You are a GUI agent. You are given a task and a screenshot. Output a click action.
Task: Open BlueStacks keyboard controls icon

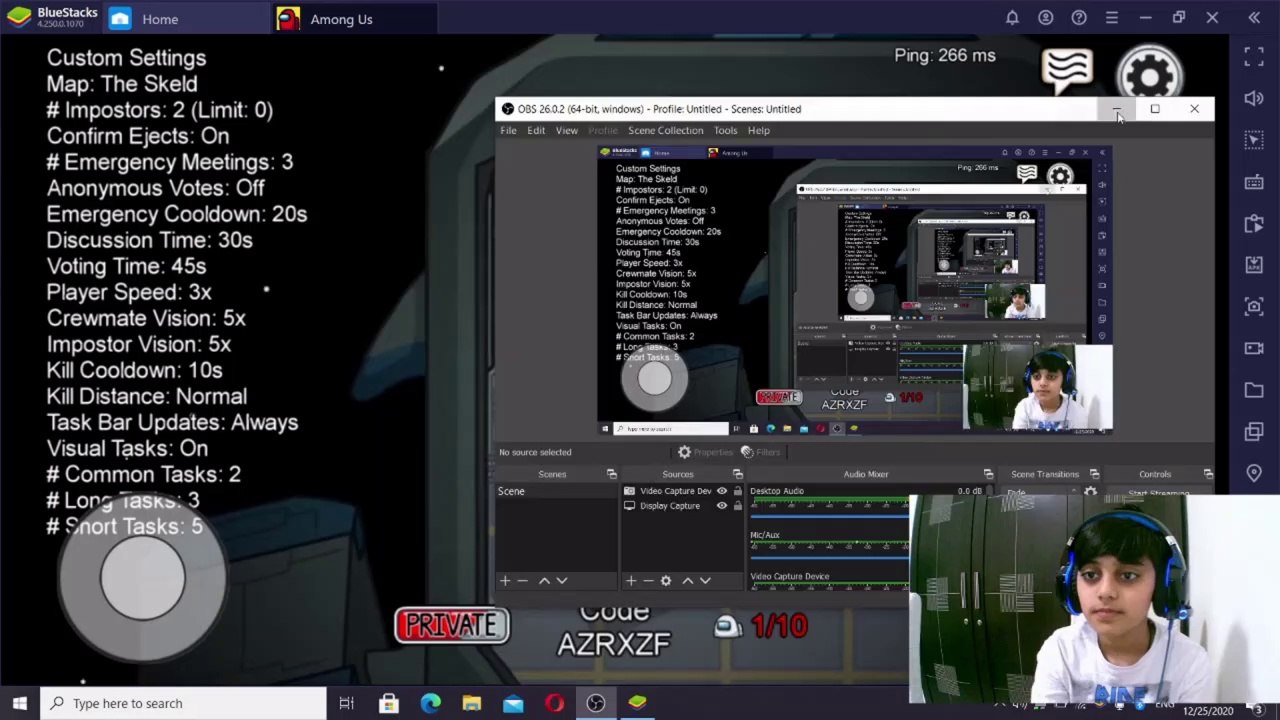coord(1254,182)
